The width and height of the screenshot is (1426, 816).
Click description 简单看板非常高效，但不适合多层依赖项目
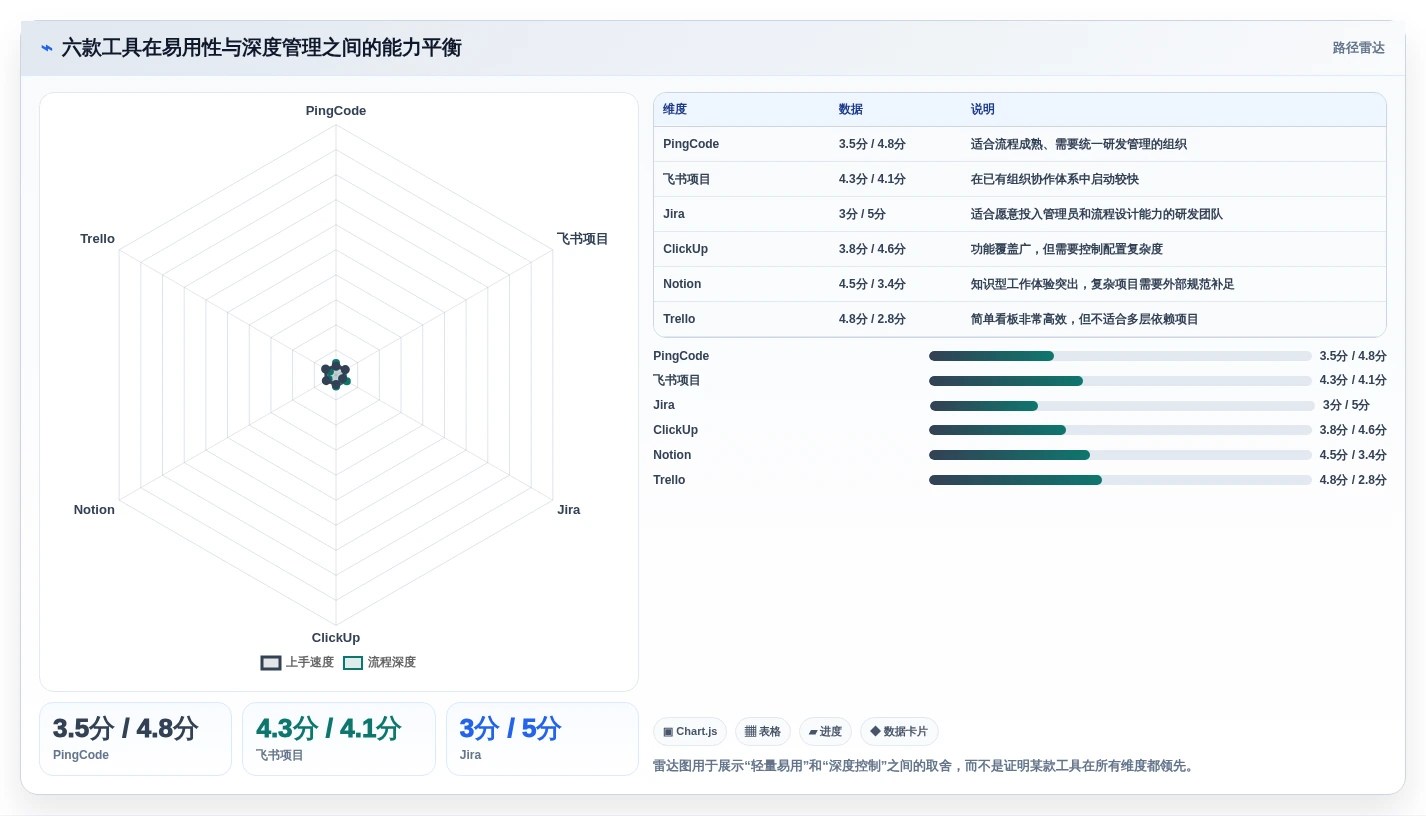point(1085,319)
